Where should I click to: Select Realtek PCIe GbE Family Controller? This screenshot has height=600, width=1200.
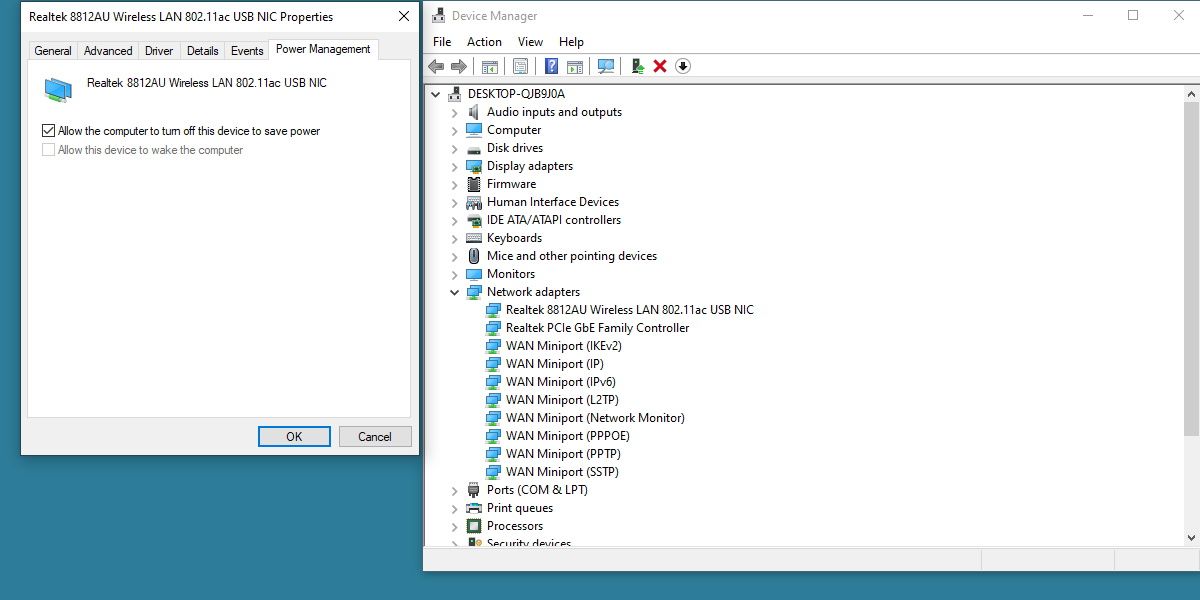coord(597,328)
